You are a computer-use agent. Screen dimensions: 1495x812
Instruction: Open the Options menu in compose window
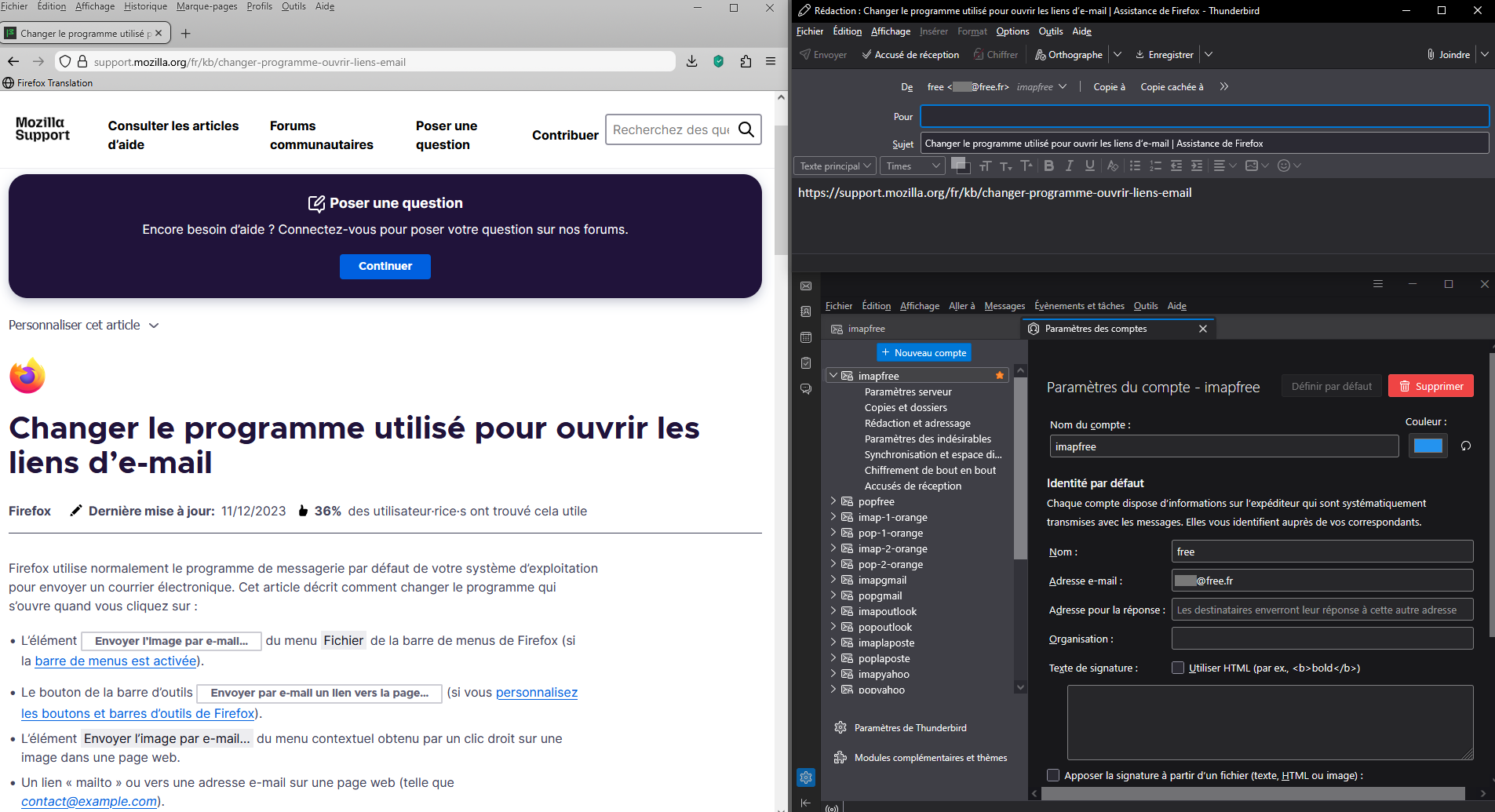(1012, 31)
